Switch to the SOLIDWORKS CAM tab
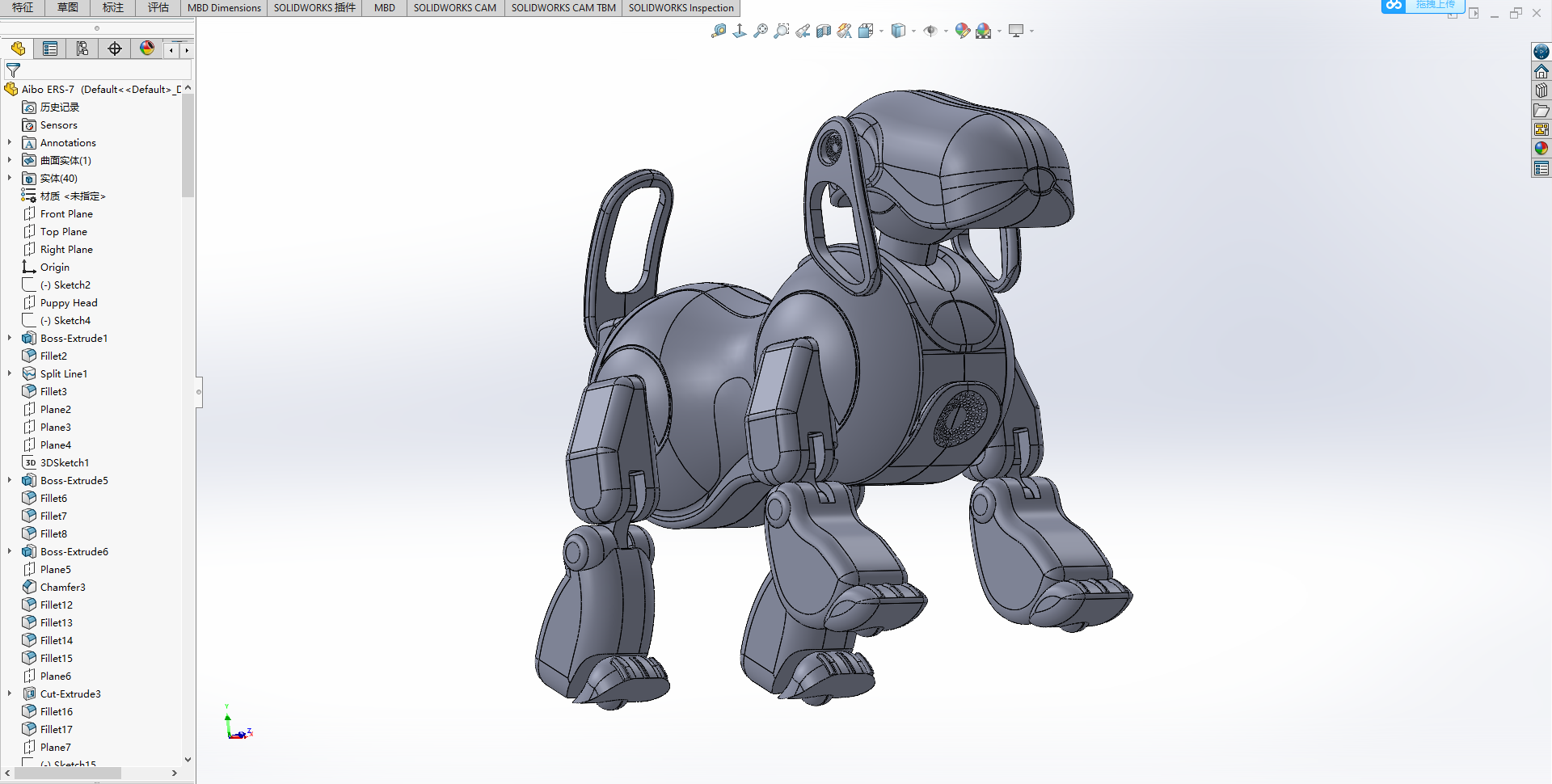Viewport: 1552px width, 784px height. tap(455, 8)
